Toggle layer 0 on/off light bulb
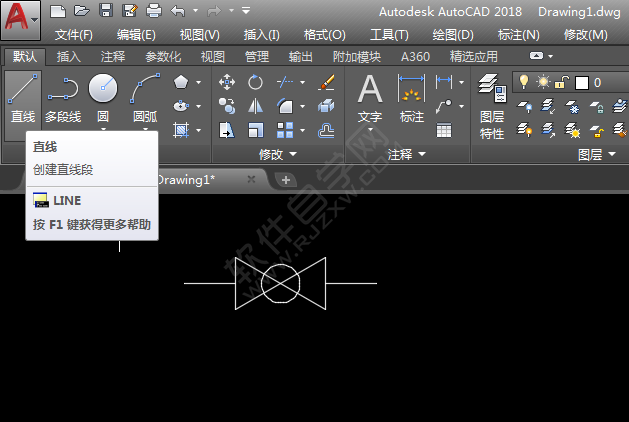 [x=523, y=82]
